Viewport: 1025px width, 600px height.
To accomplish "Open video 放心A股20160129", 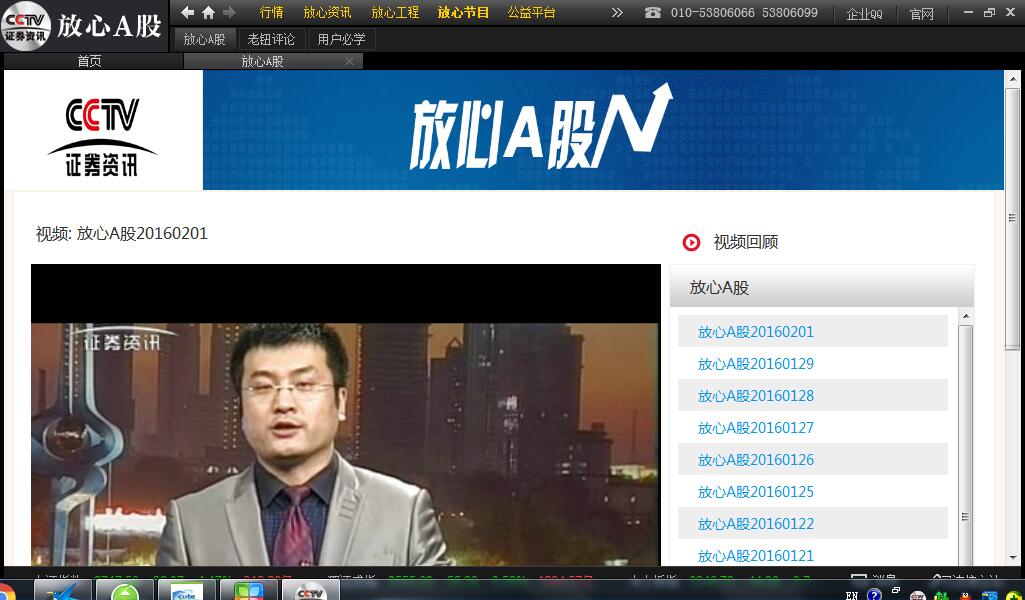I will coord(756,364).
